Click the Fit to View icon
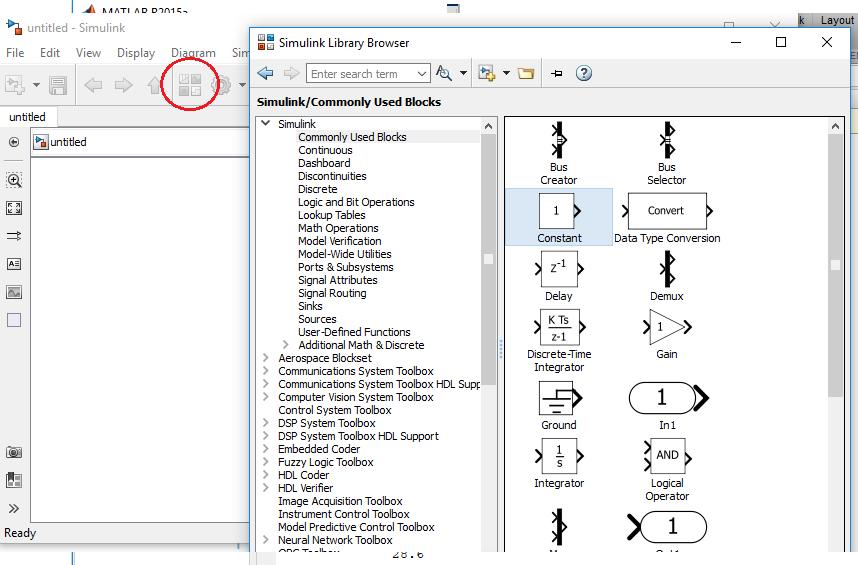 point(14,208)
